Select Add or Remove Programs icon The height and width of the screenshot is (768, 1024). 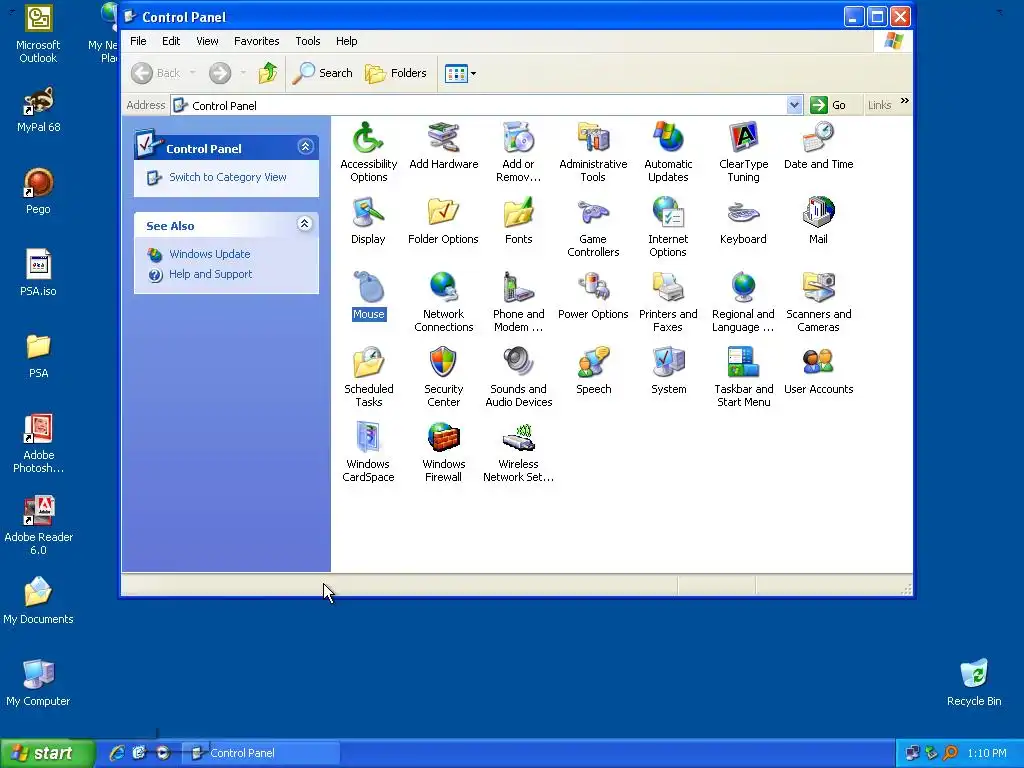pyautogui.click(x=519, y=152)
